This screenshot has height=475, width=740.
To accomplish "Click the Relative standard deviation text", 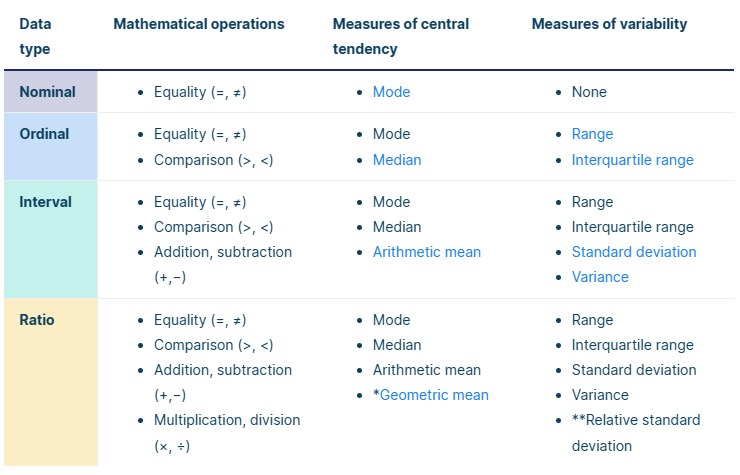I will 636,432.
